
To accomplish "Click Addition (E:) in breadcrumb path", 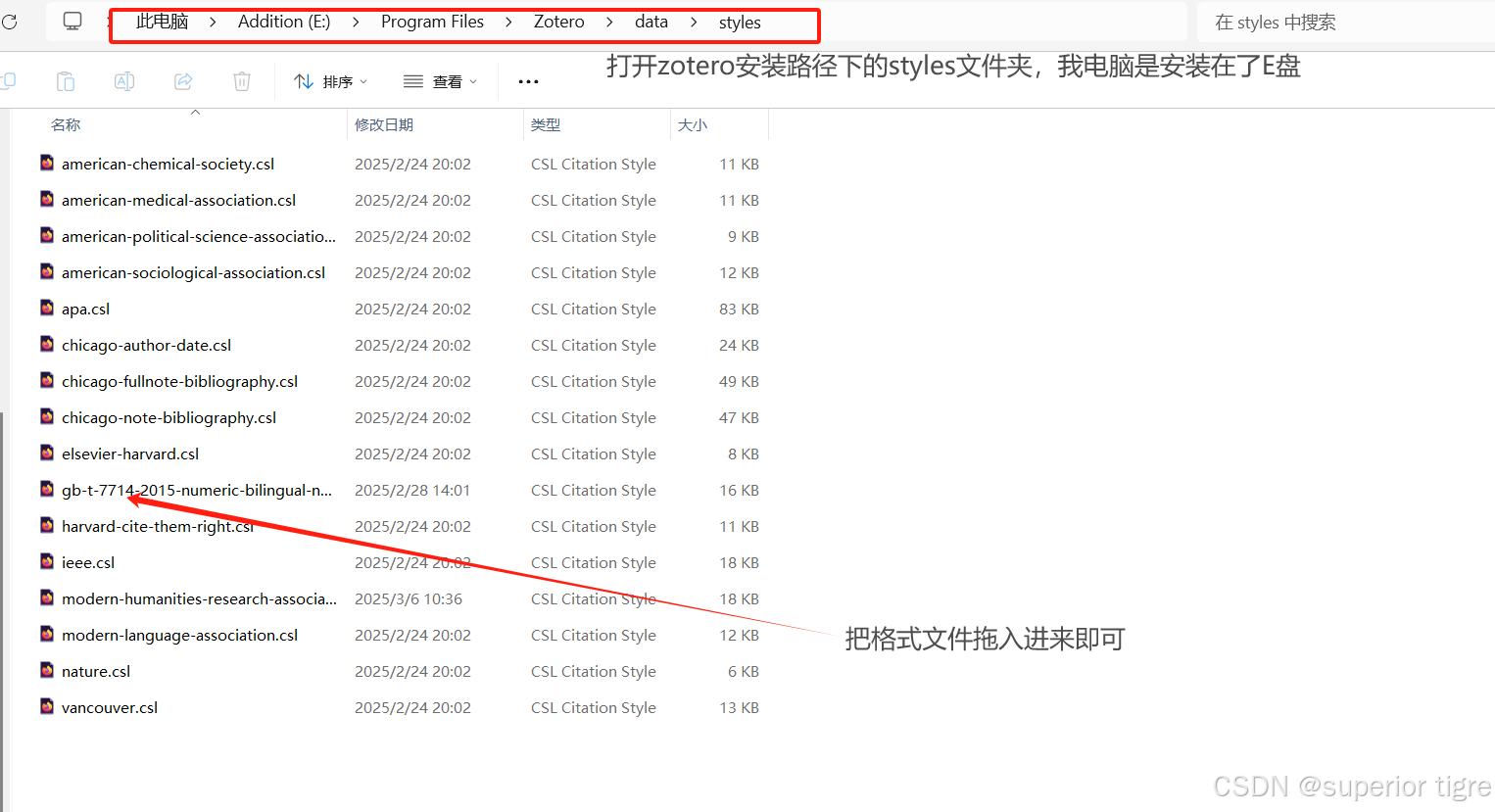I will [284, 22].
